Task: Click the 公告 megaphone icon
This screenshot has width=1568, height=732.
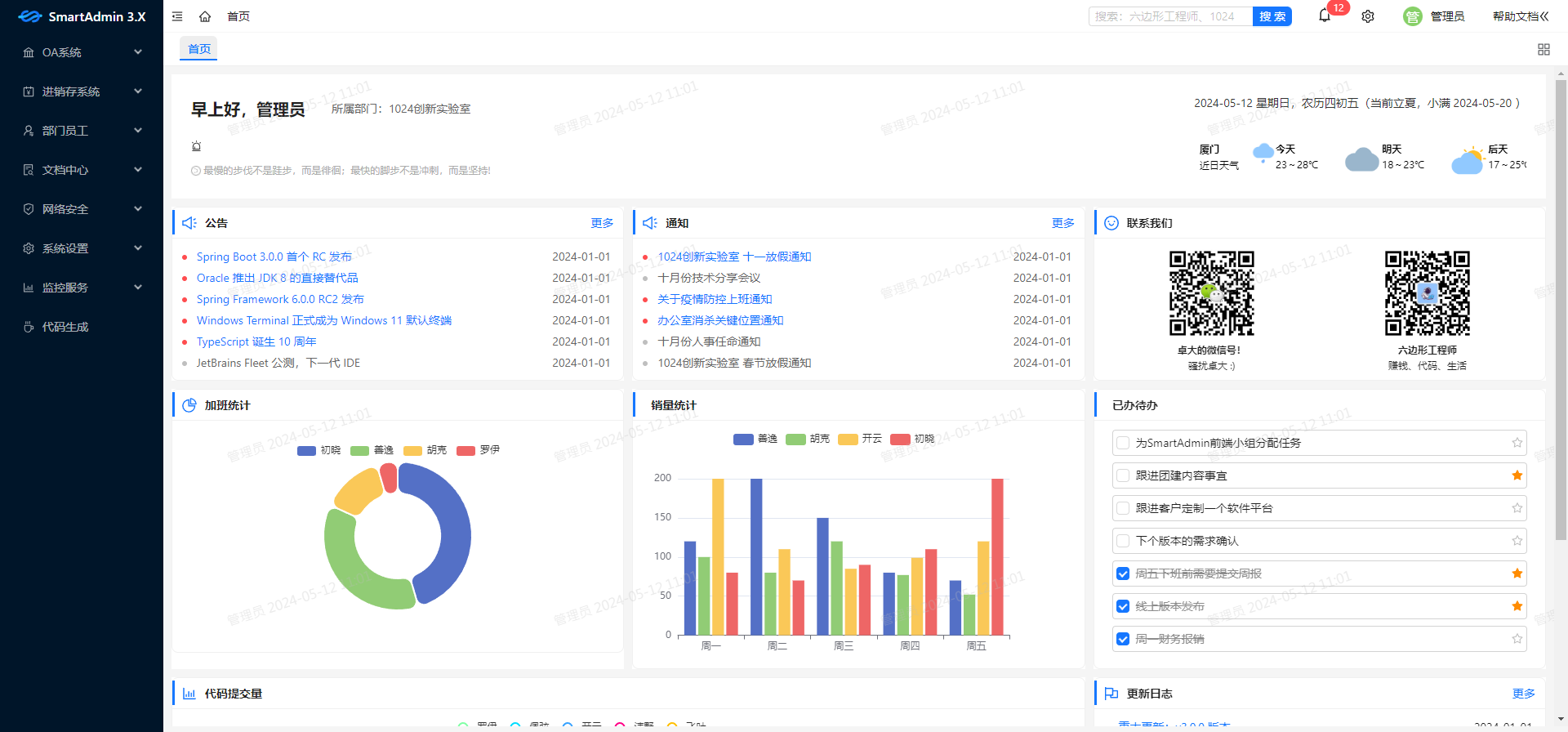Action: click(189, 223)
